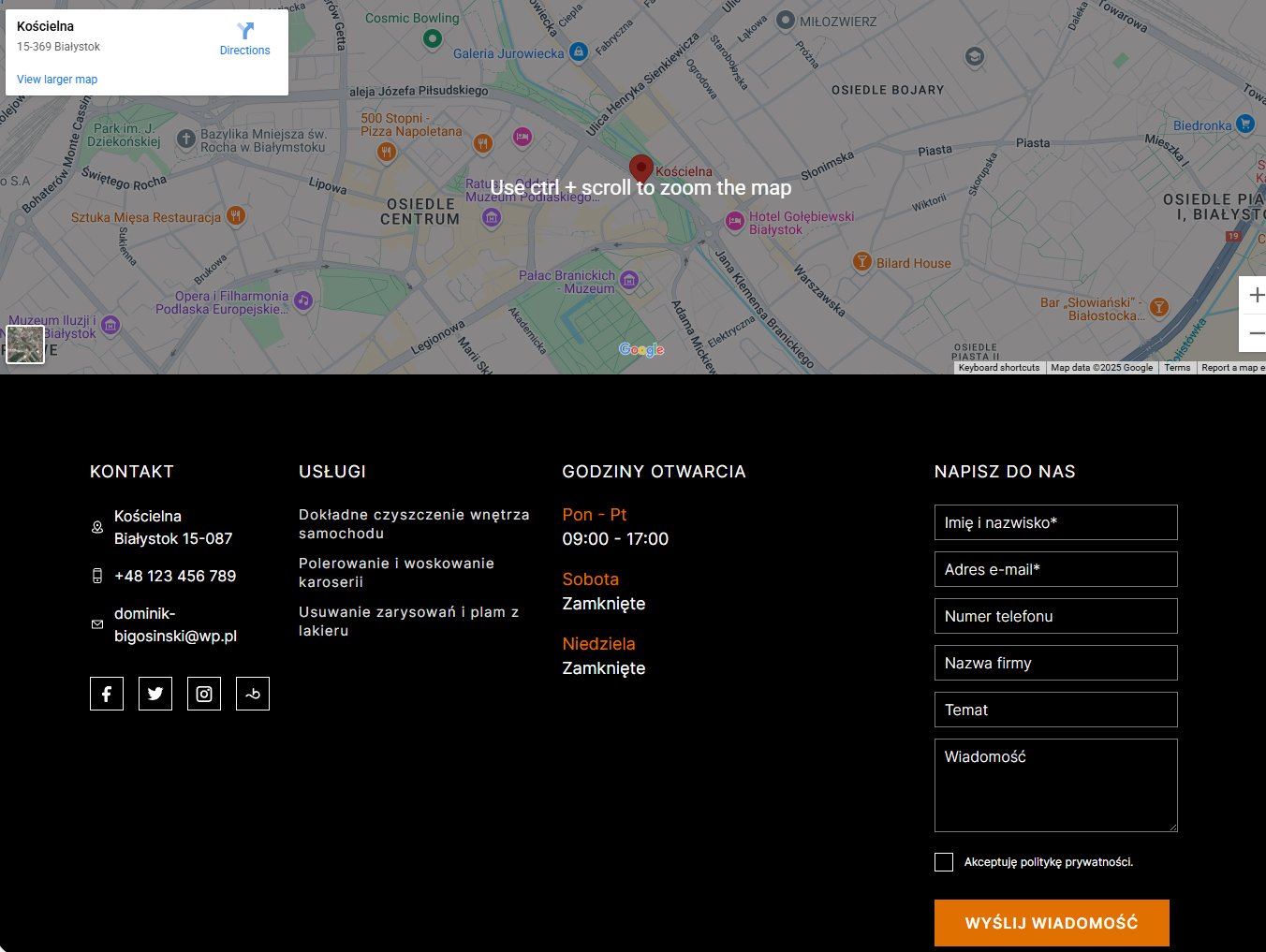Click Bazylika Mniejsza church marker
This screenshot has height=952, width=1266.
pos(186,139)
